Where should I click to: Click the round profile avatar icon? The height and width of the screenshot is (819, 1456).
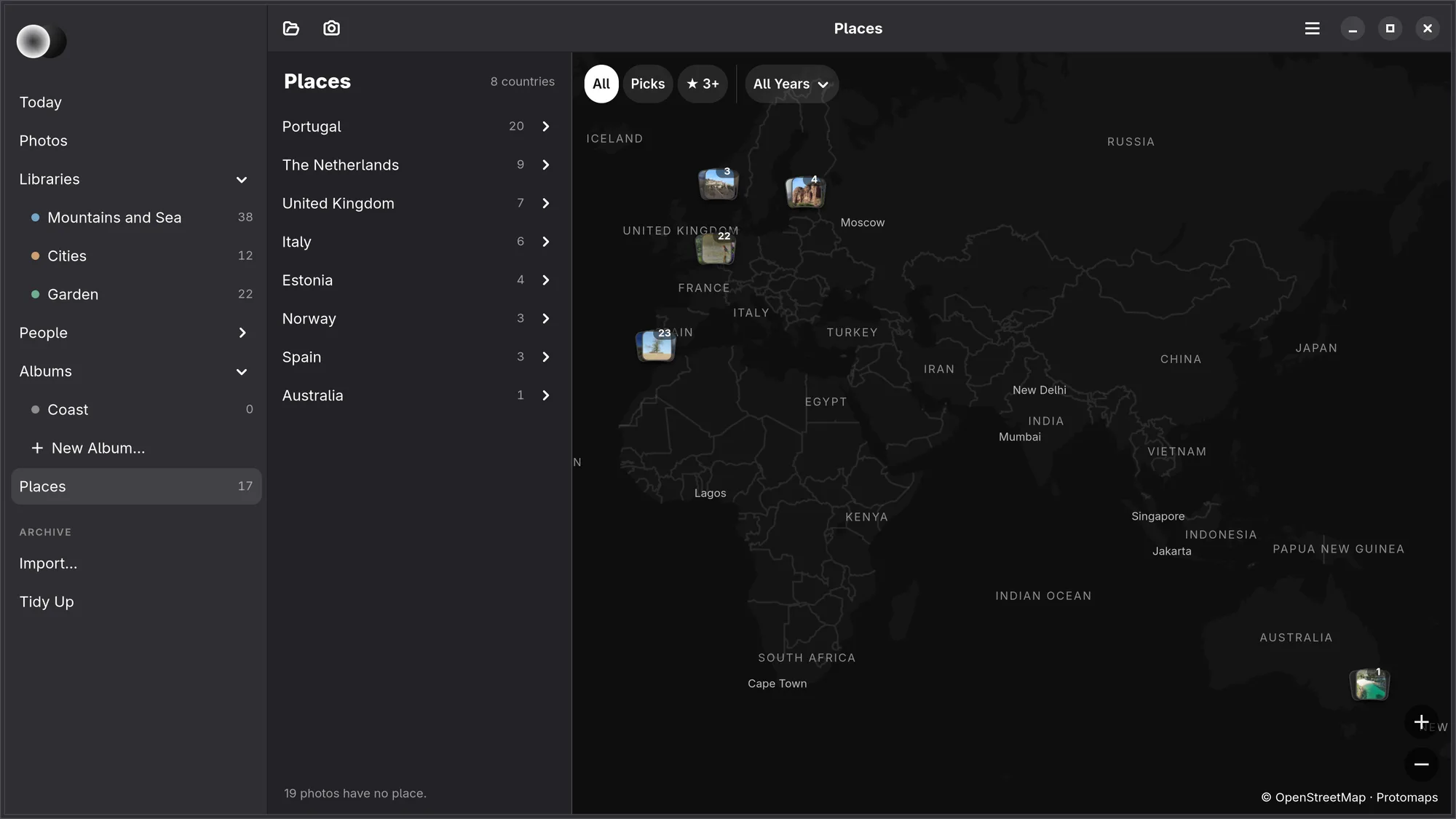tap(41, 41)
